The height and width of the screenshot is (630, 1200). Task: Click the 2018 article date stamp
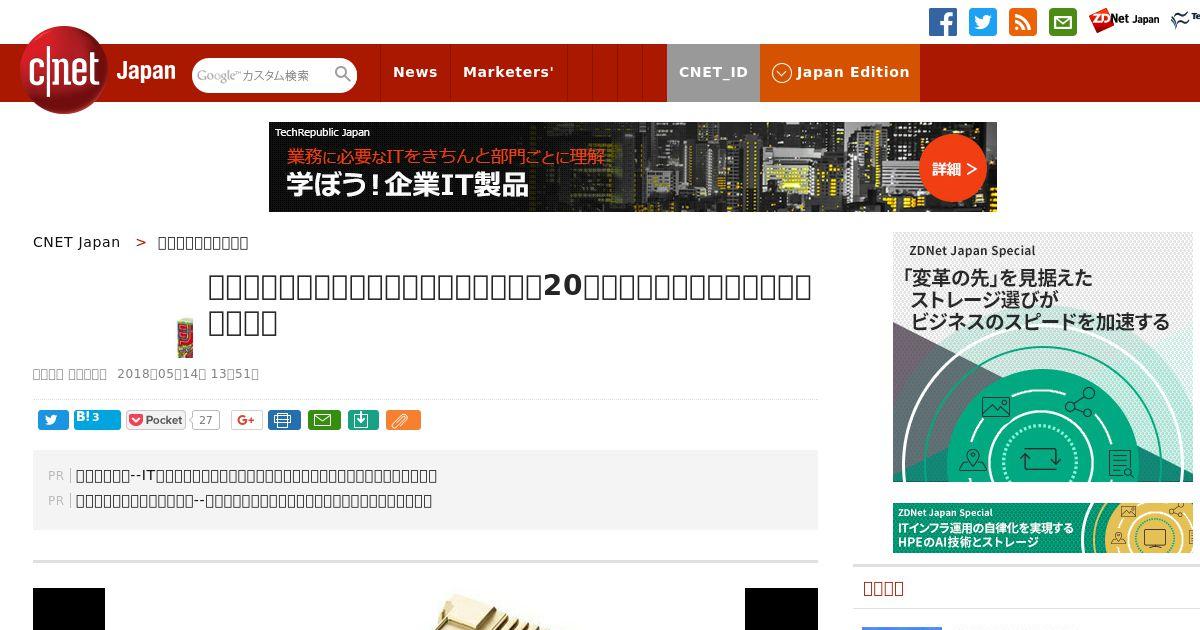(x=188, y=374)
